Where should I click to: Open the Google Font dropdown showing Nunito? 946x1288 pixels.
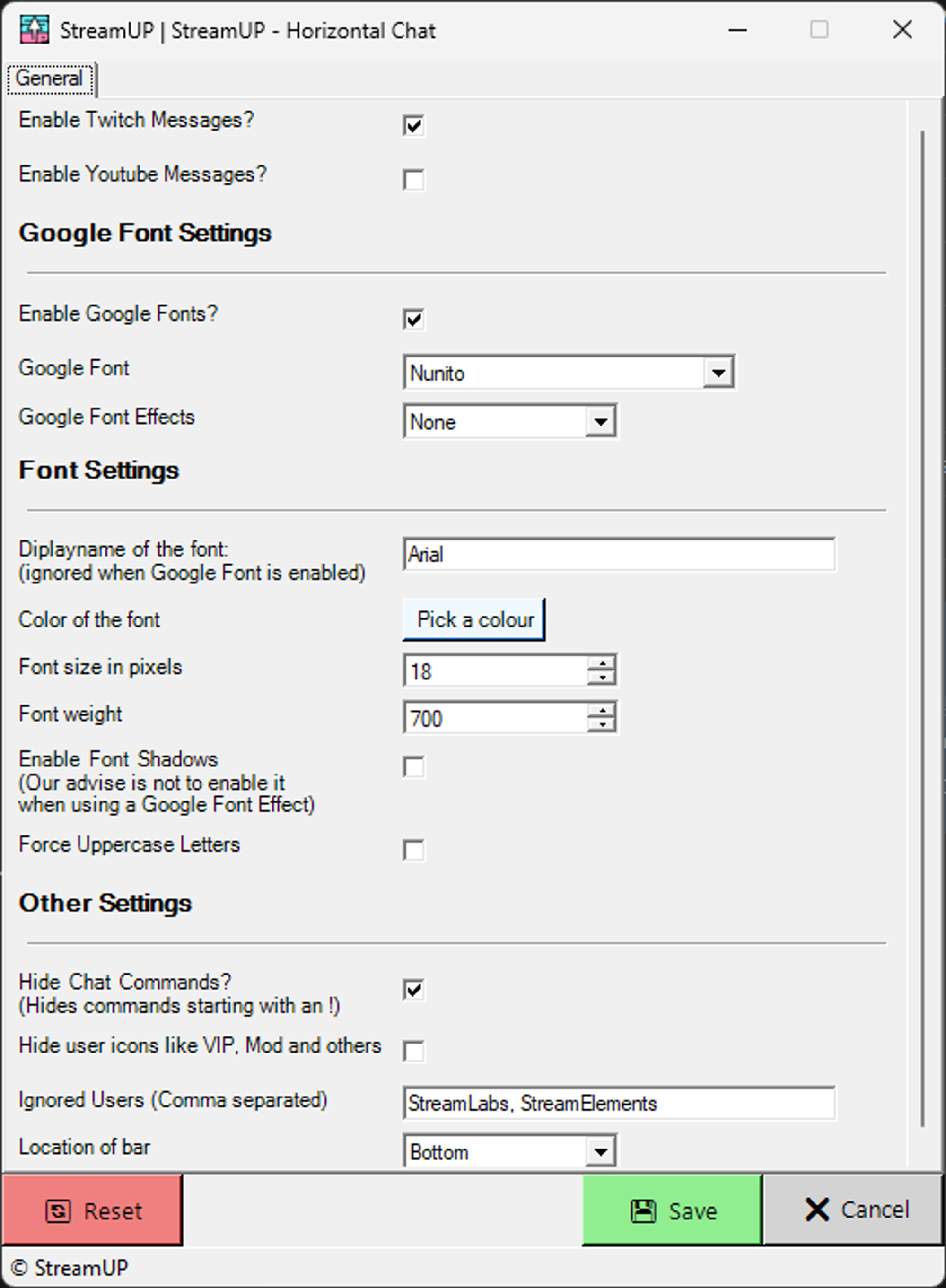pos(718,373)
